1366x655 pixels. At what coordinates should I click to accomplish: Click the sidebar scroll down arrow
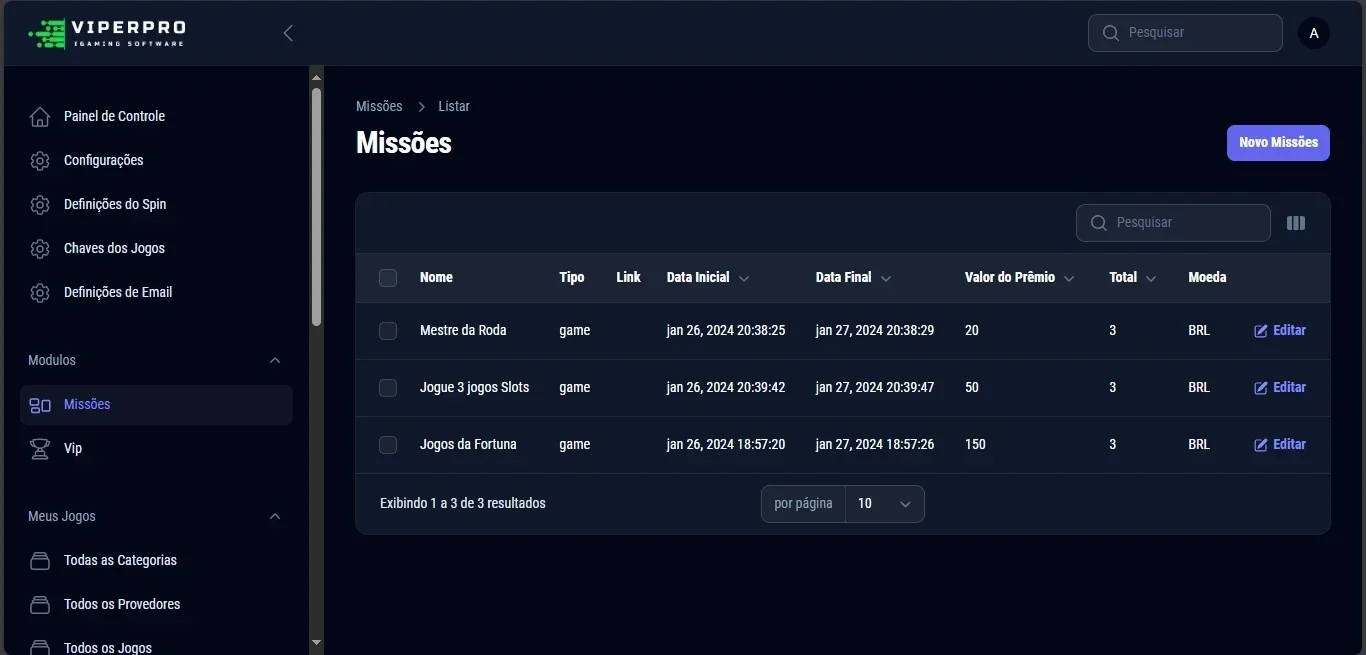tap(316, 643)
